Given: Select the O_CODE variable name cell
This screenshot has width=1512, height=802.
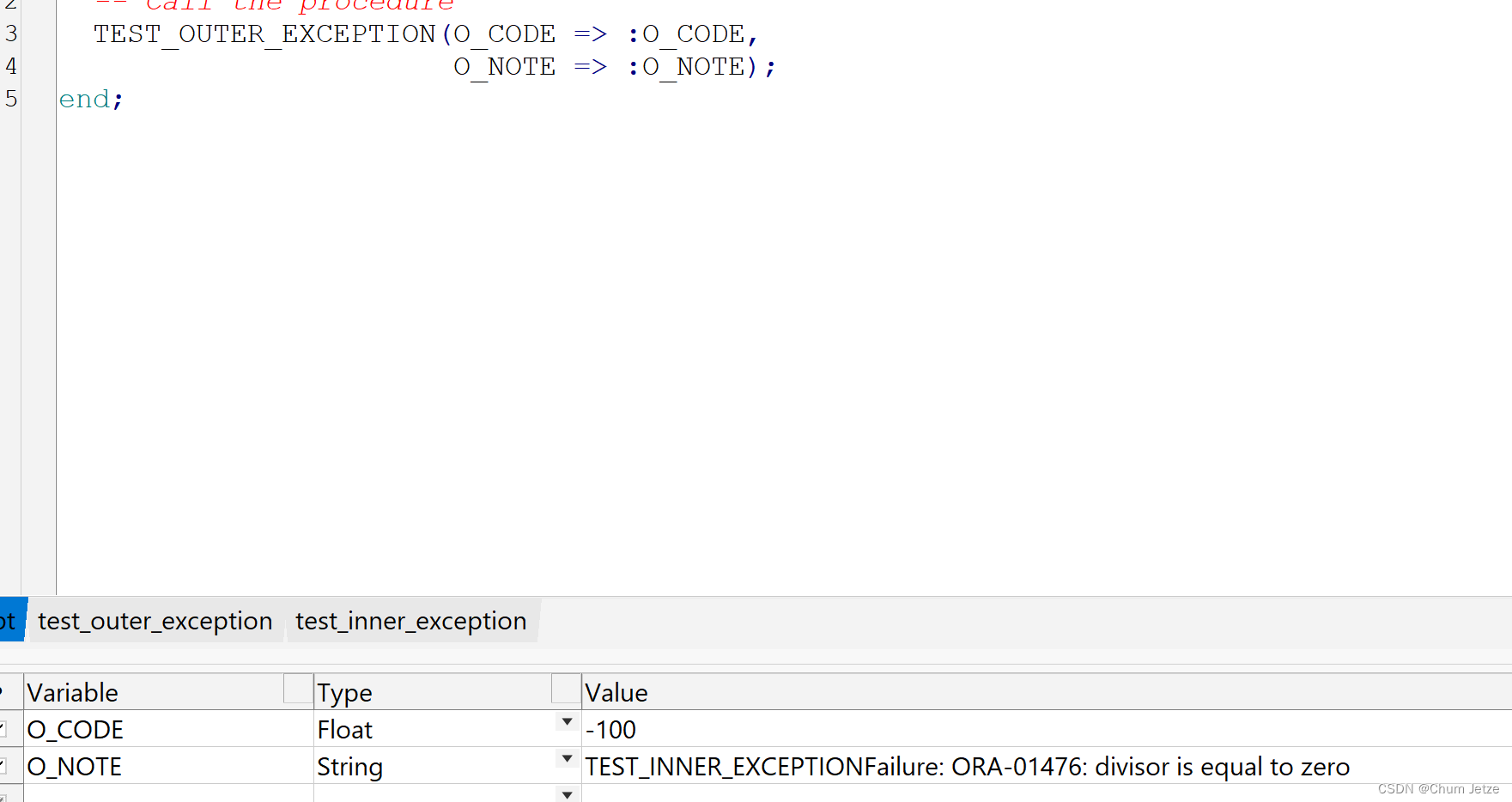Looking at the screenshot, I should click(75, 728).
